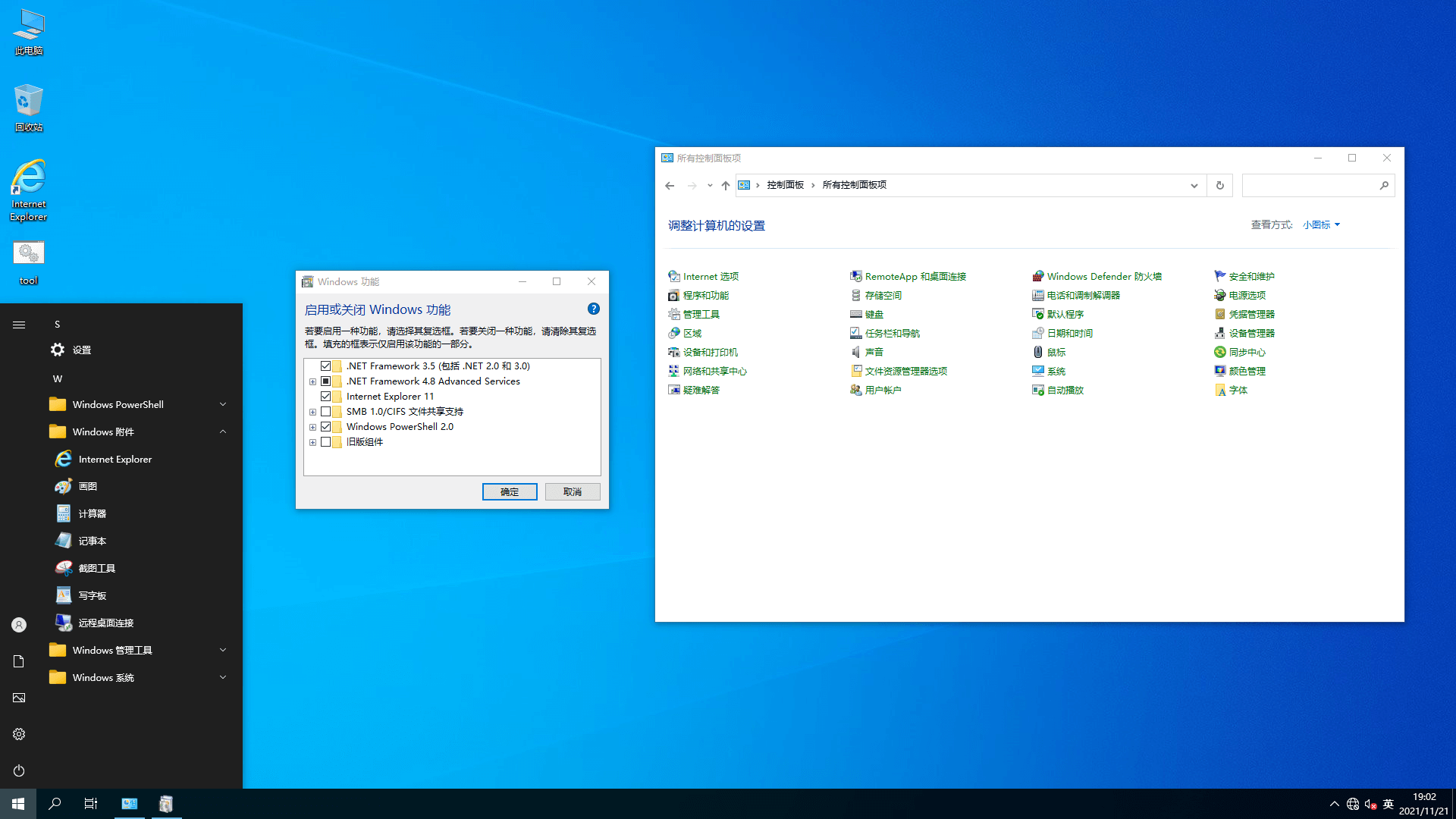1456x819 pixels.
Task: Open Windows Defender 防火墙 item
Action: click(1103, 277)
